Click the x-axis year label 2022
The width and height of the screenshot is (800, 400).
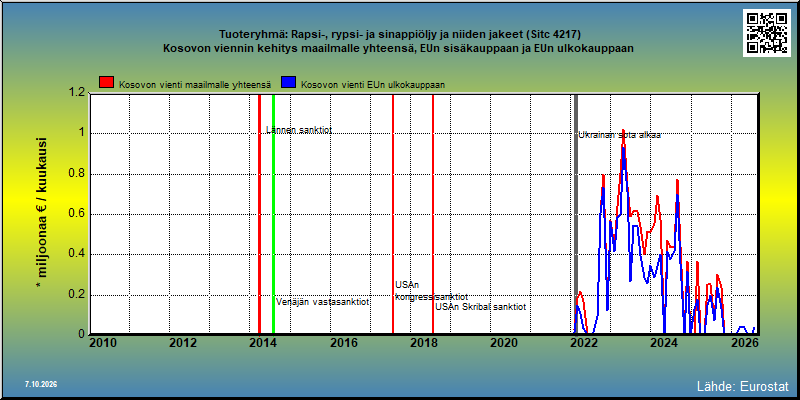pos(584,343)
